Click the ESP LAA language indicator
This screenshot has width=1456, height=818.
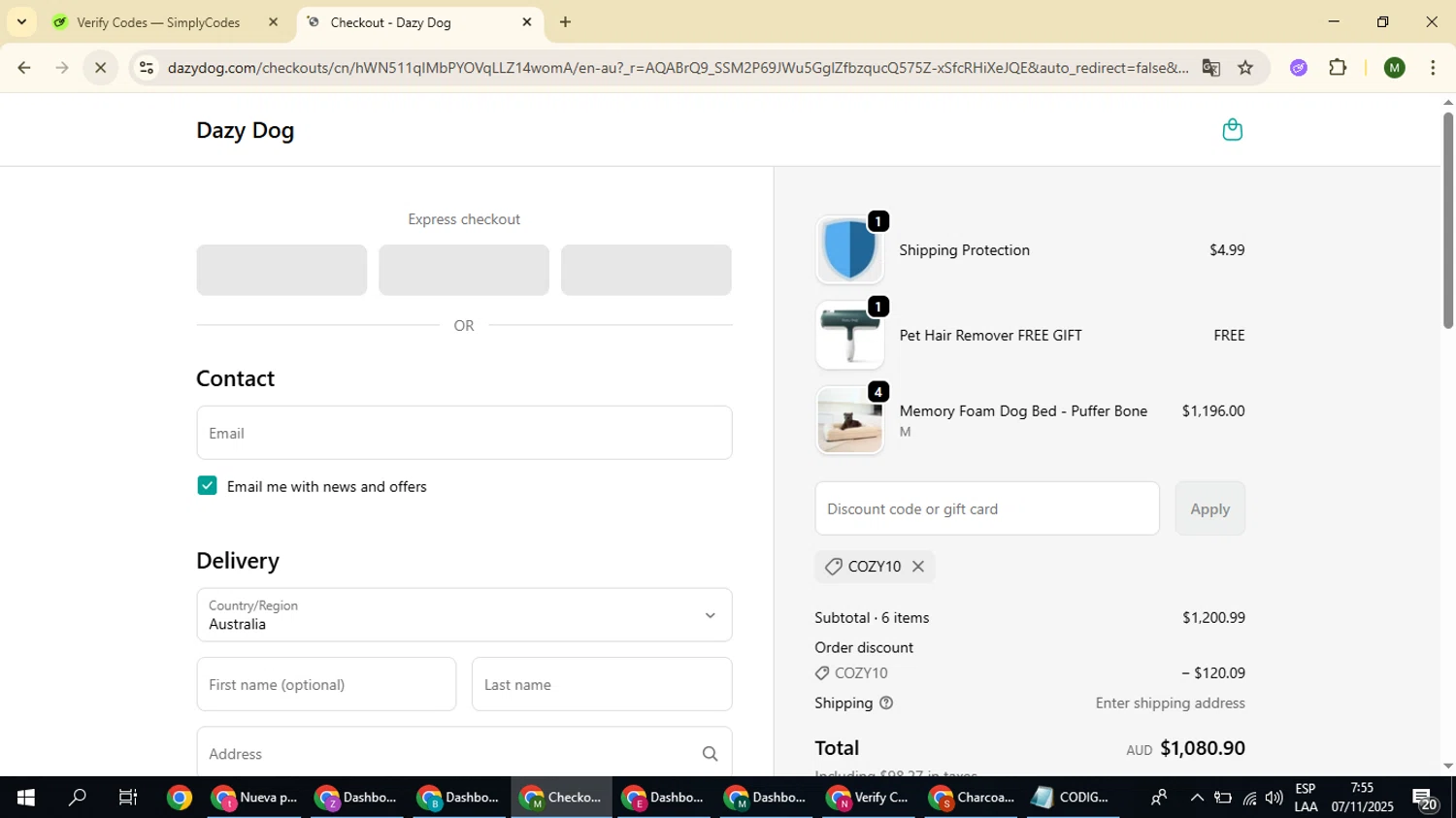point(1306,798)
